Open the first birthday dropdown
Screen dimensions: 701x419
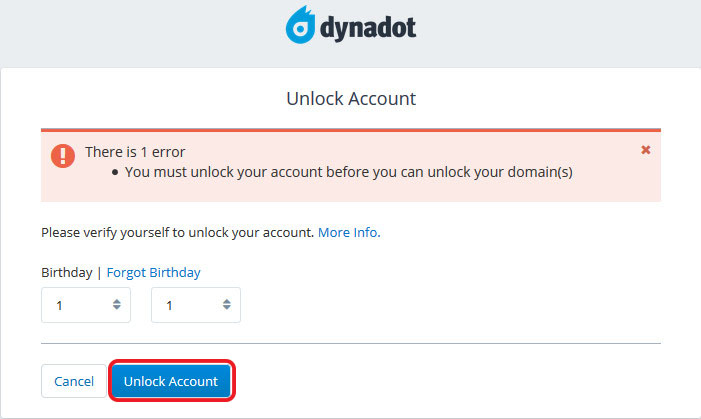85,305
